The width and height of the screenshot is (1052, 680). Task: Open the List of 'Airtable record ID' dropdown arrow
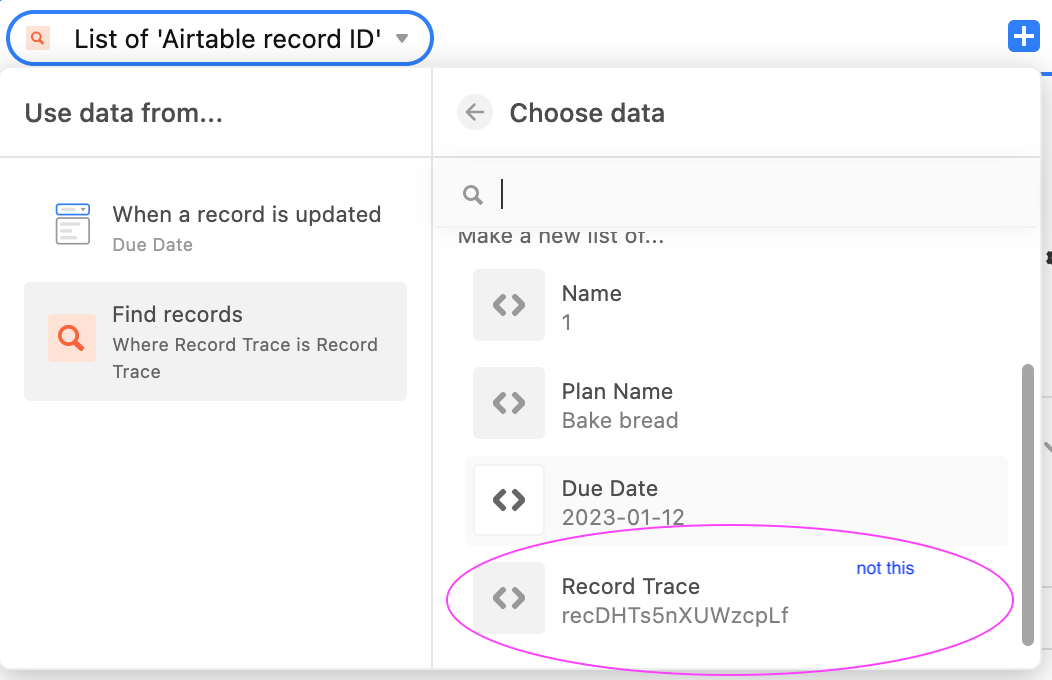click(x=402, y=38)
